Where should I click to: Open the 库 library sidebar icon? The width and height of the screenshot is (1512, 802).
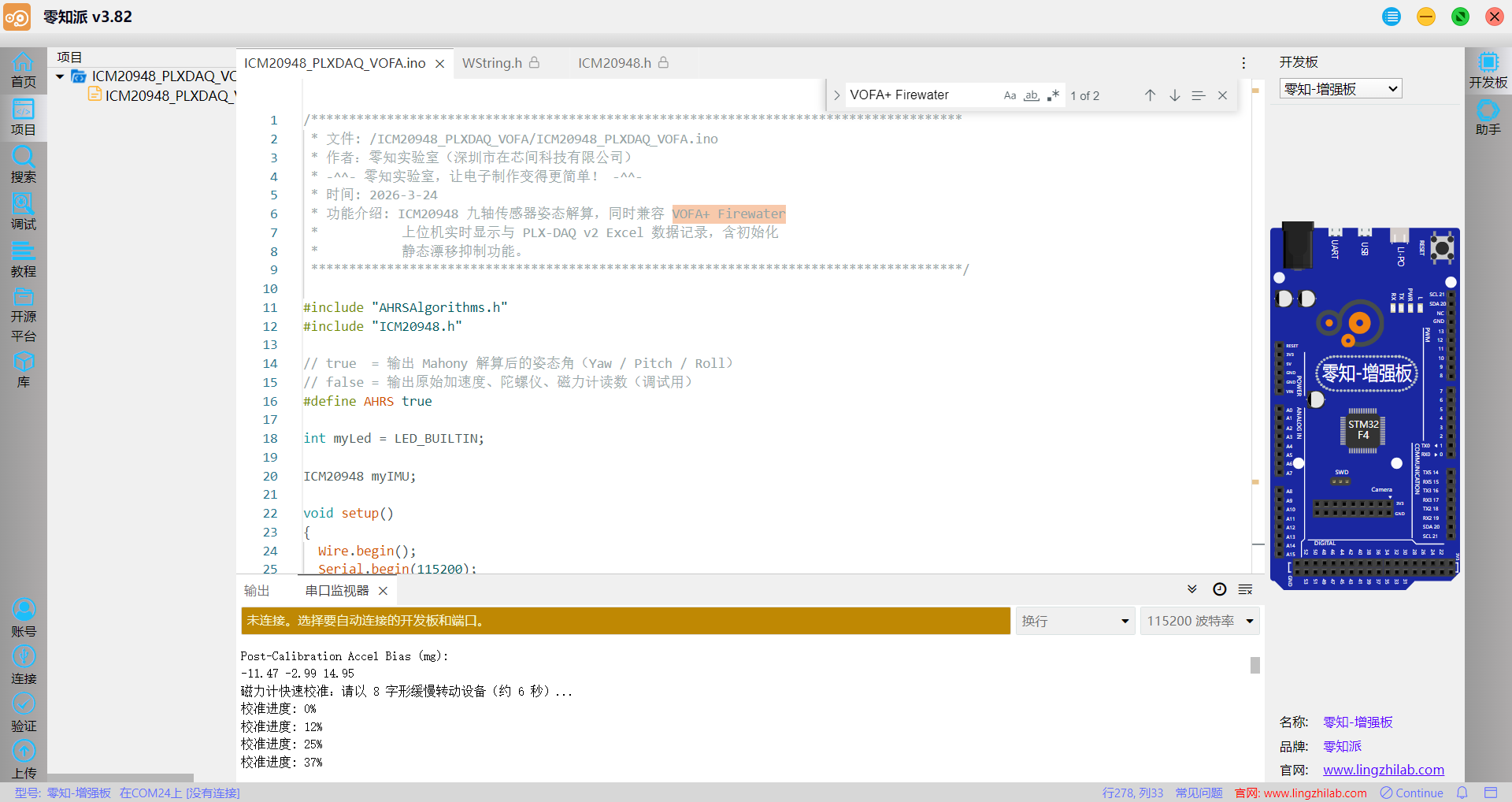(23, 369)
